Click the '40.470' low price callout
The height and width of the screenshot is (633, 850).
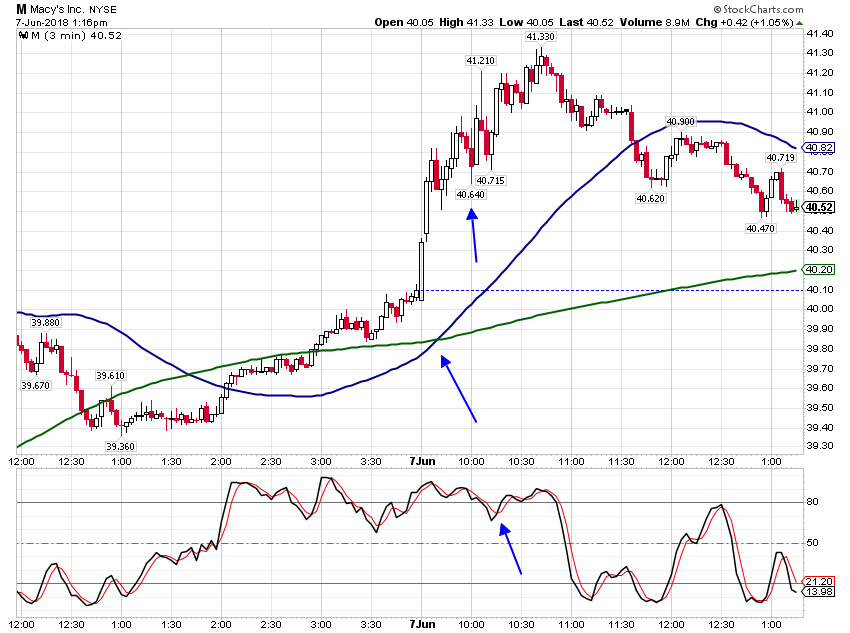click(x=761, y=229)
